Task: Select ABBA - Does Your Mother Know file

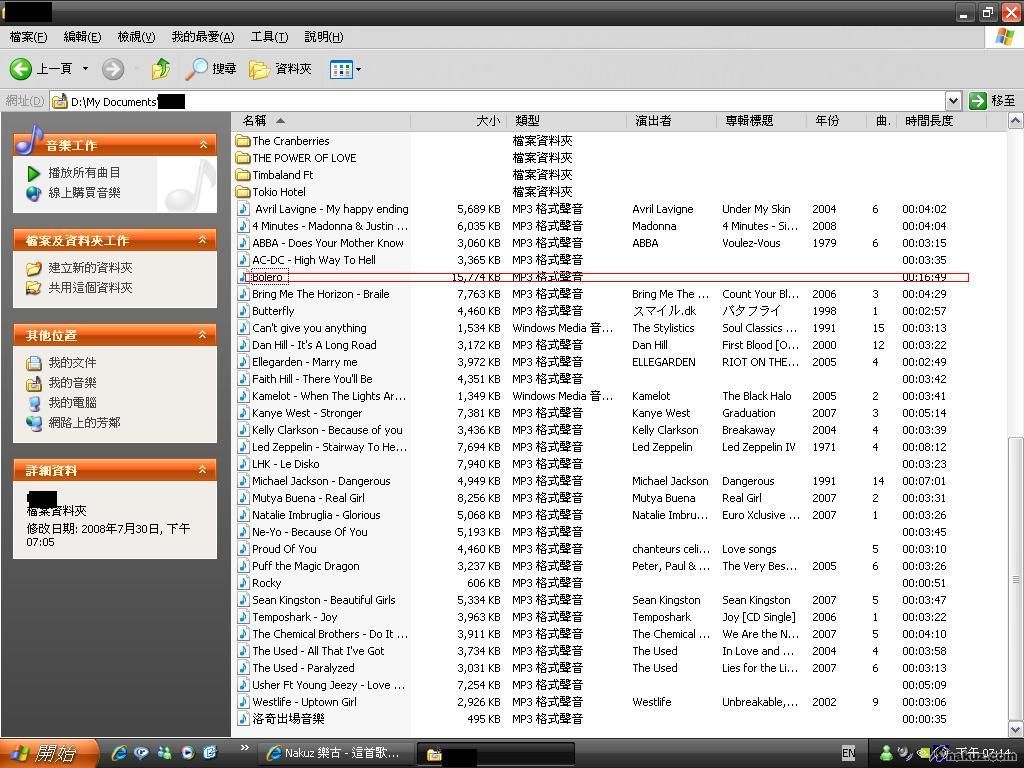Action: coord(328,243)
